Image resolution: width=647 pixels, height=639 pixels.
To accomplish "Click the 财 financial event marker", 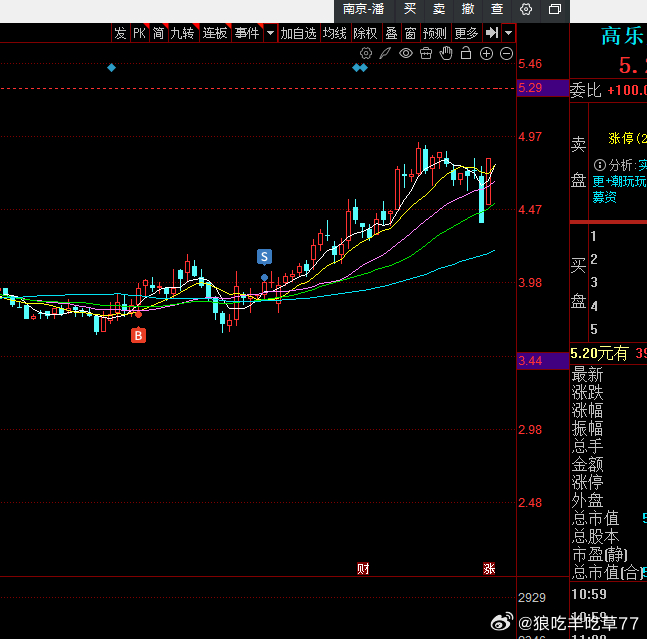I will (x=363, y=569).
